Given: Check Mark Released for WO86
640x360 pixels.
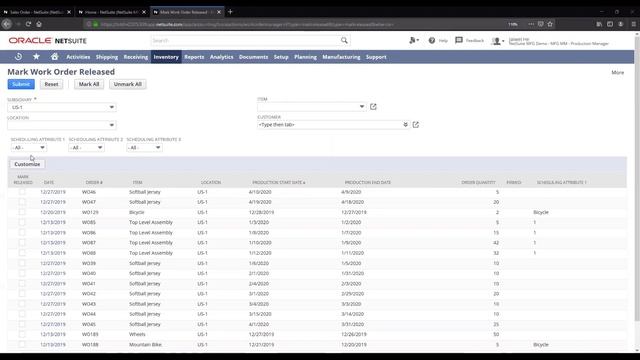Looking at the screenshot, I should pyautogui.click(x=22, y=233).
